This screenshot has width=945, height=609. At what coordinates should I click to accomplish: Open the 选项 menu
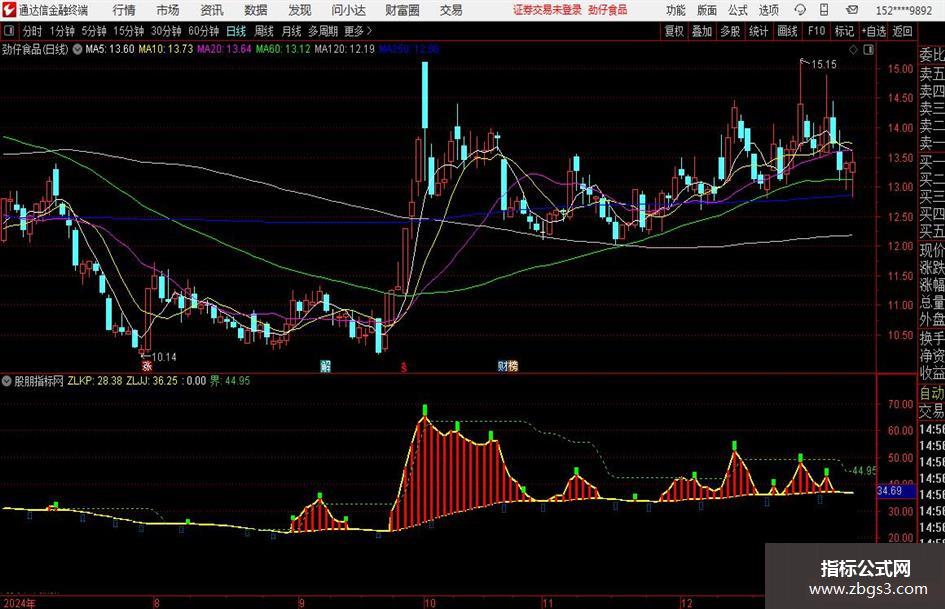pos(769,10)
